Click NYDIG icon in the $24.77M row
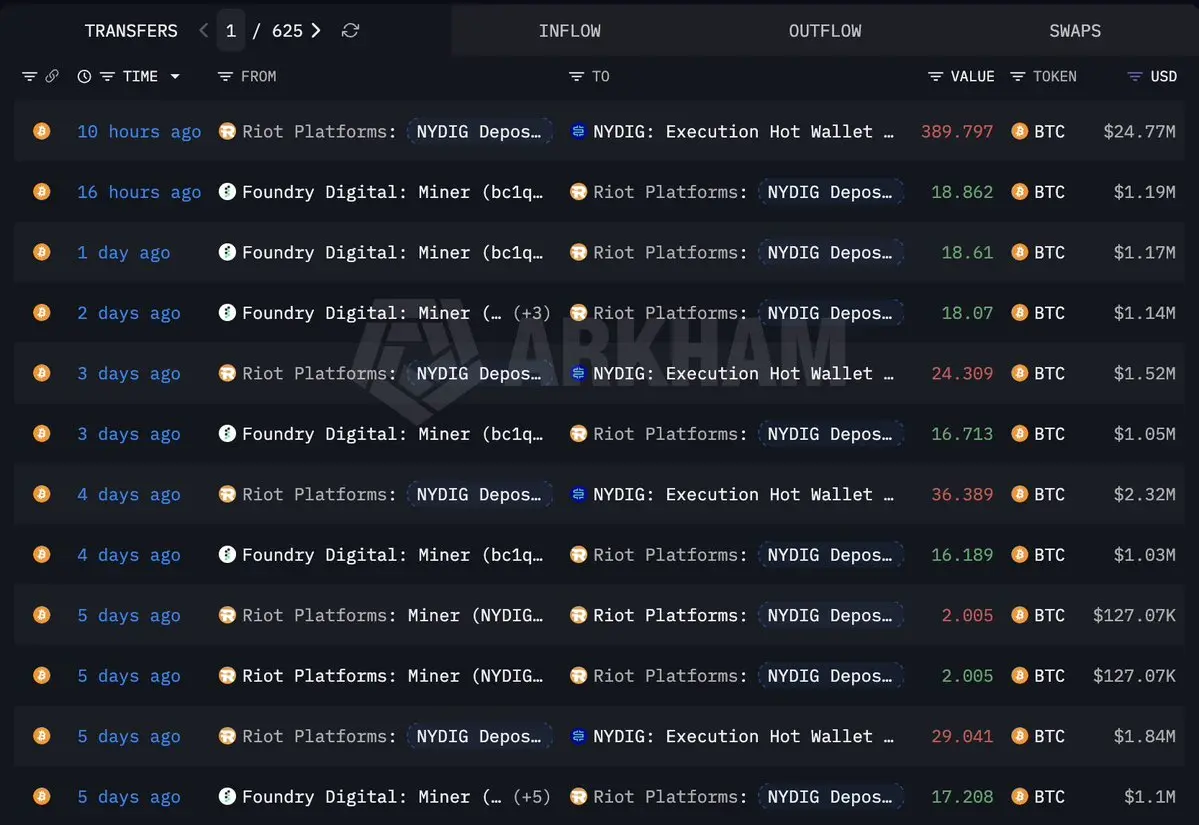Viewport: 1199px width, 825px height. pyautogui.click(x=578, y=131)
